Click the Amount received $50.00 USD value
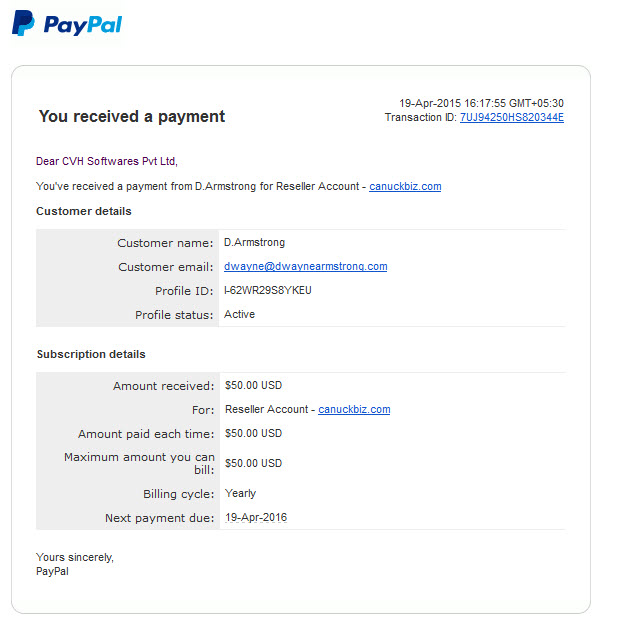The image size is (622, 617). (x=253, y=385)
